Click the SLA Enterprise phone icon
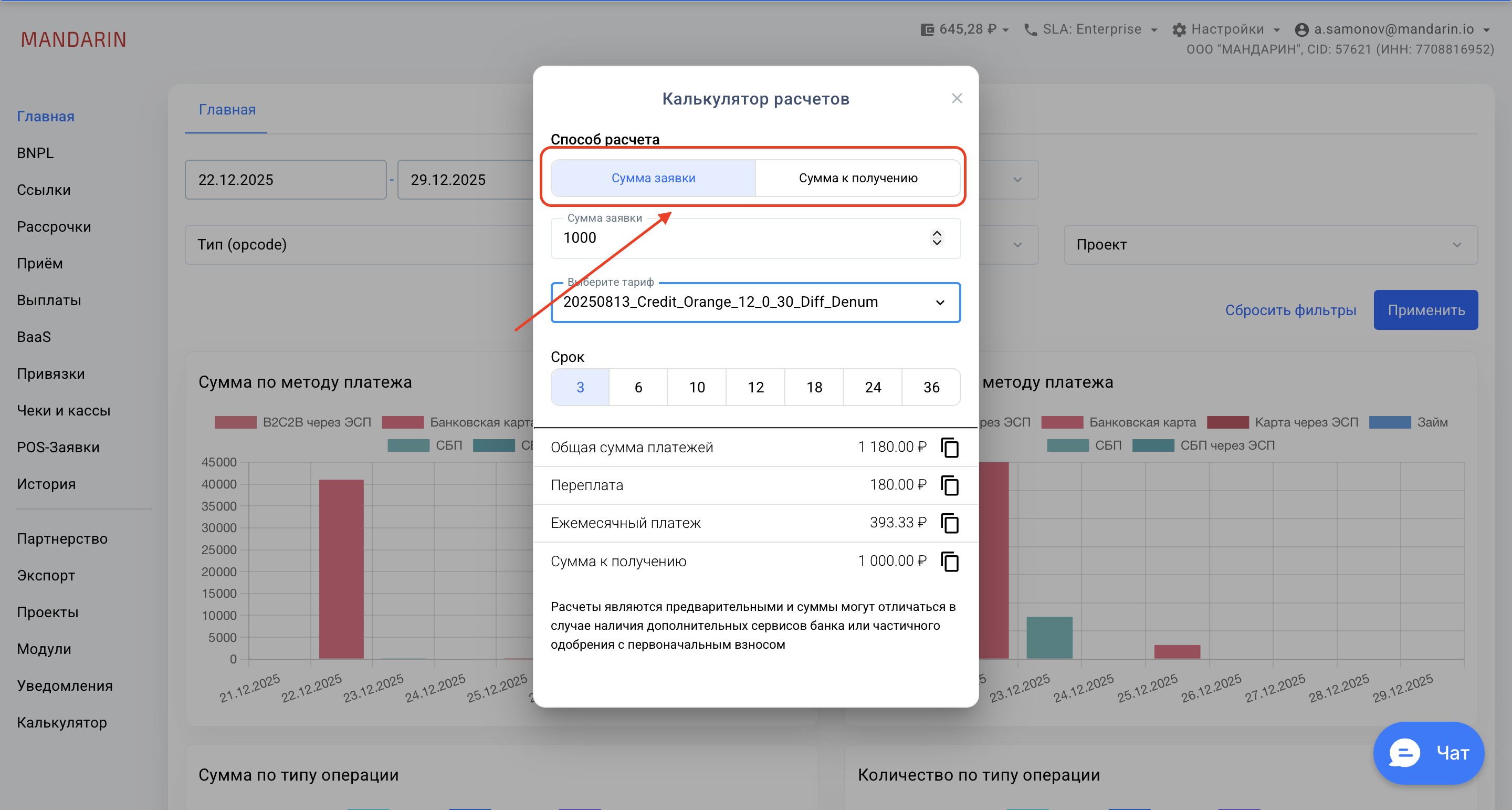 [x=1031, y=29]
